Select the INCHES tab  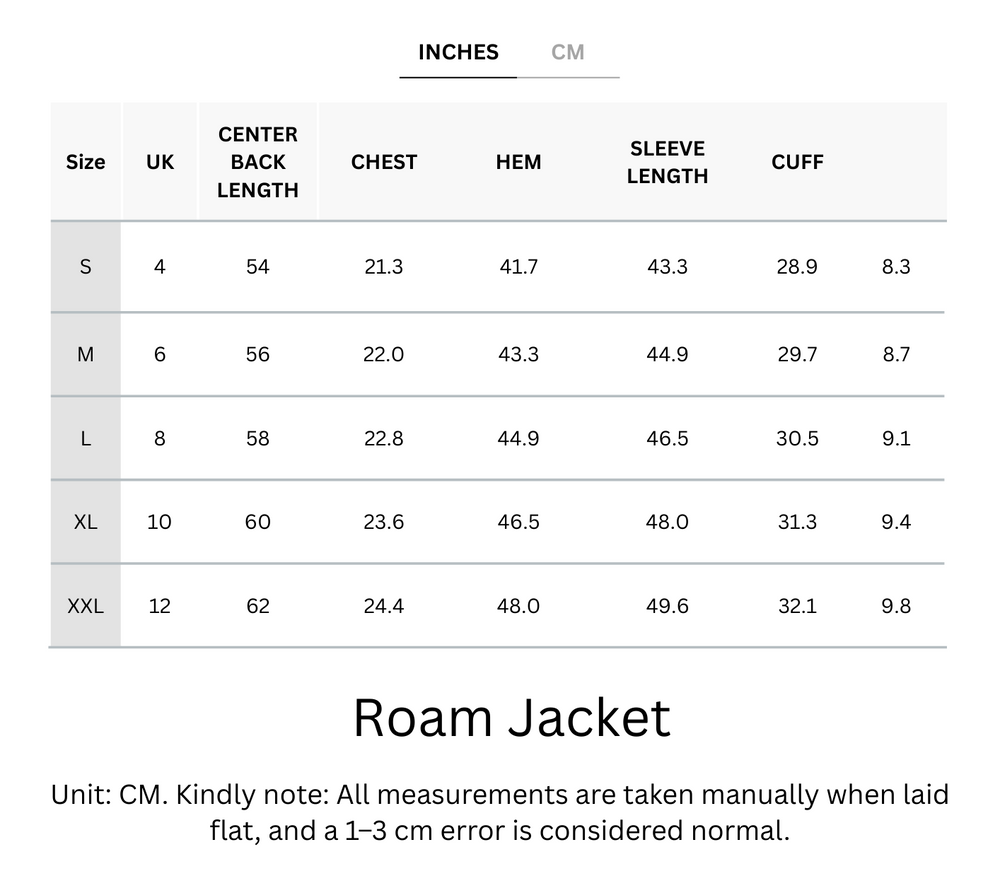click(457, 52)
